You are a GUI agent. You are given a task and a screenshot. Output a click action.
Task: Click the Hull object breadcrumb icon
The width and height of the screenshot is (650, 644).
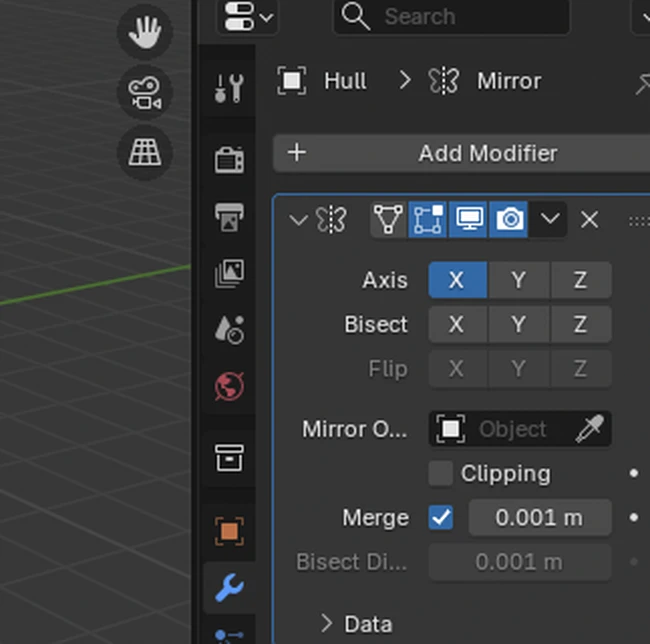tap(291, 80)
